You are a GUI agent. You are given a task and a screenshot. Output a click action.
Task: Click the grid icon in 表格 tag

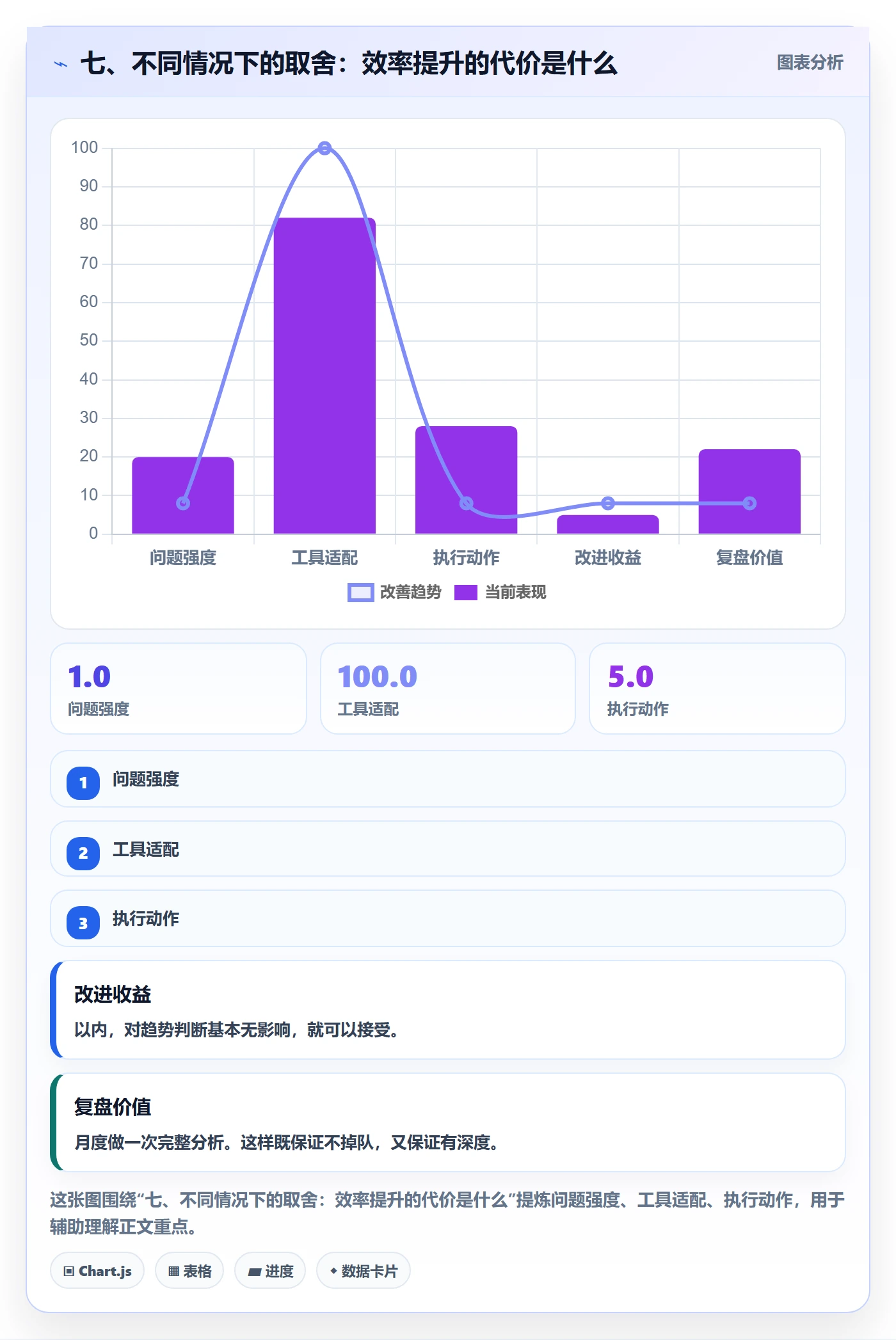(x=173, y=1272)
